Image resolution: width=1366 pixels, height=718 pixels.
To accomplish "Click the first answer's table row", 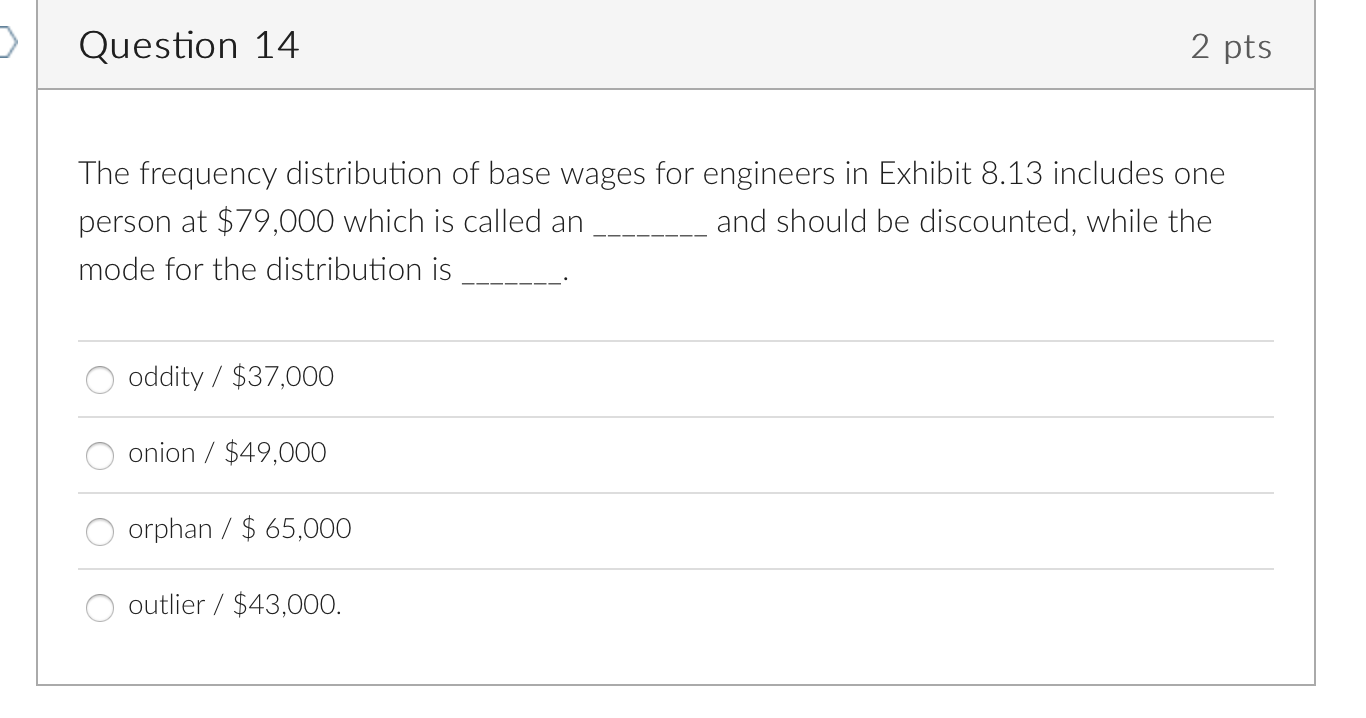I will click(x=676, y=379).
